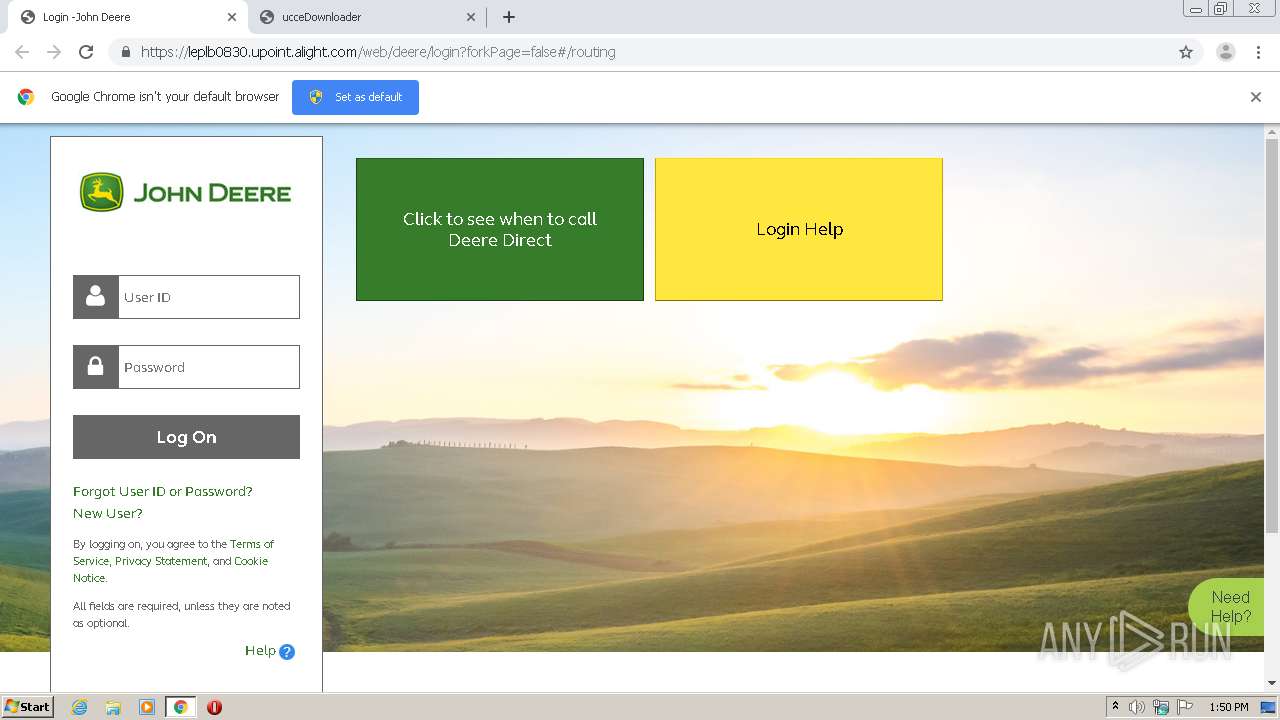The width and height of the screenshot is (1280, 720).
Task: Click the network tray icon
Action: (x=1161, y=707)
